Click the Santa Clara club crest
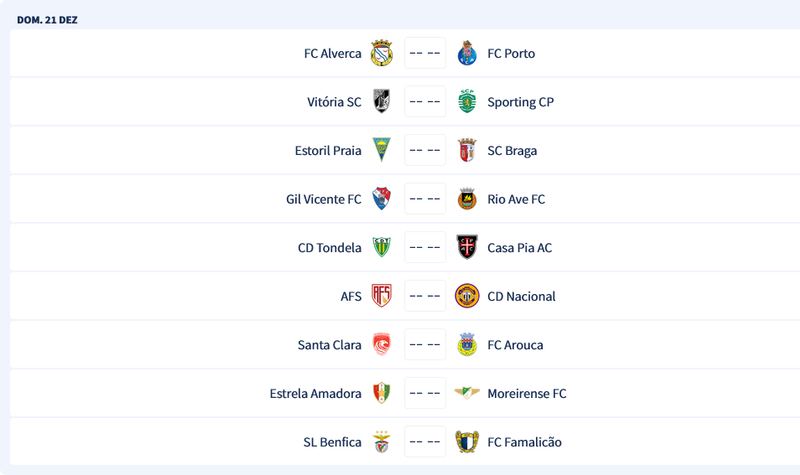Image resolution: width=800 pixels, height=475 pixels. [x=381, y=345]
